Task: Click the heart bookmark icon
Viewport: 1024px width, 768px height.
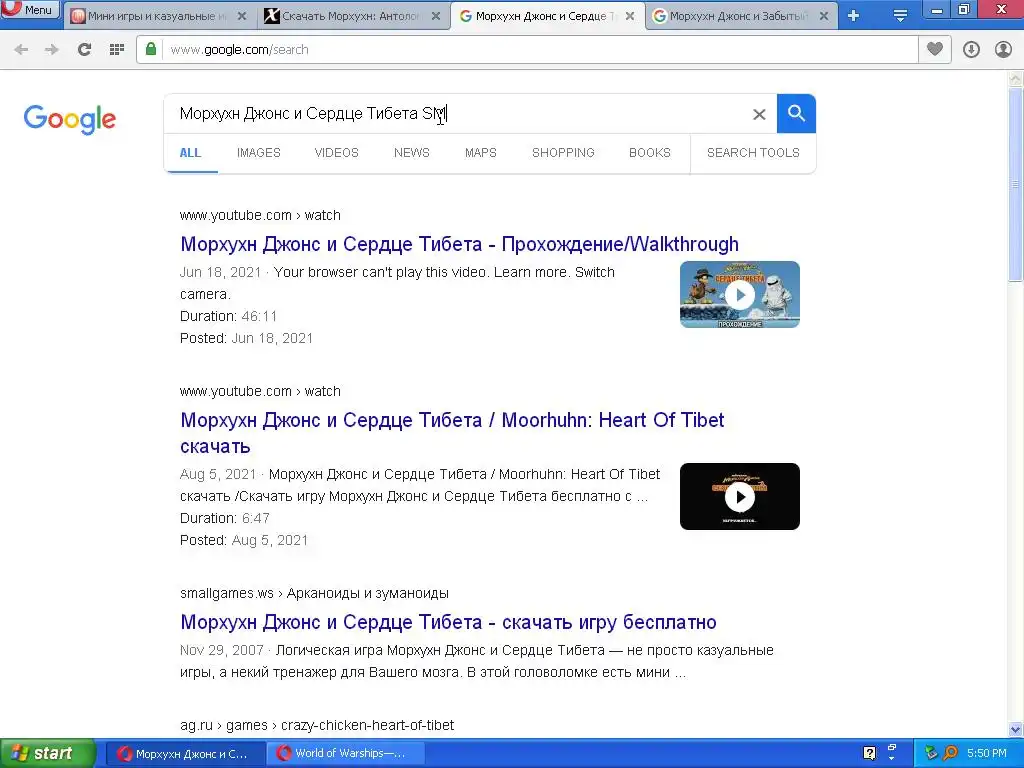Action: click(935, 49)
